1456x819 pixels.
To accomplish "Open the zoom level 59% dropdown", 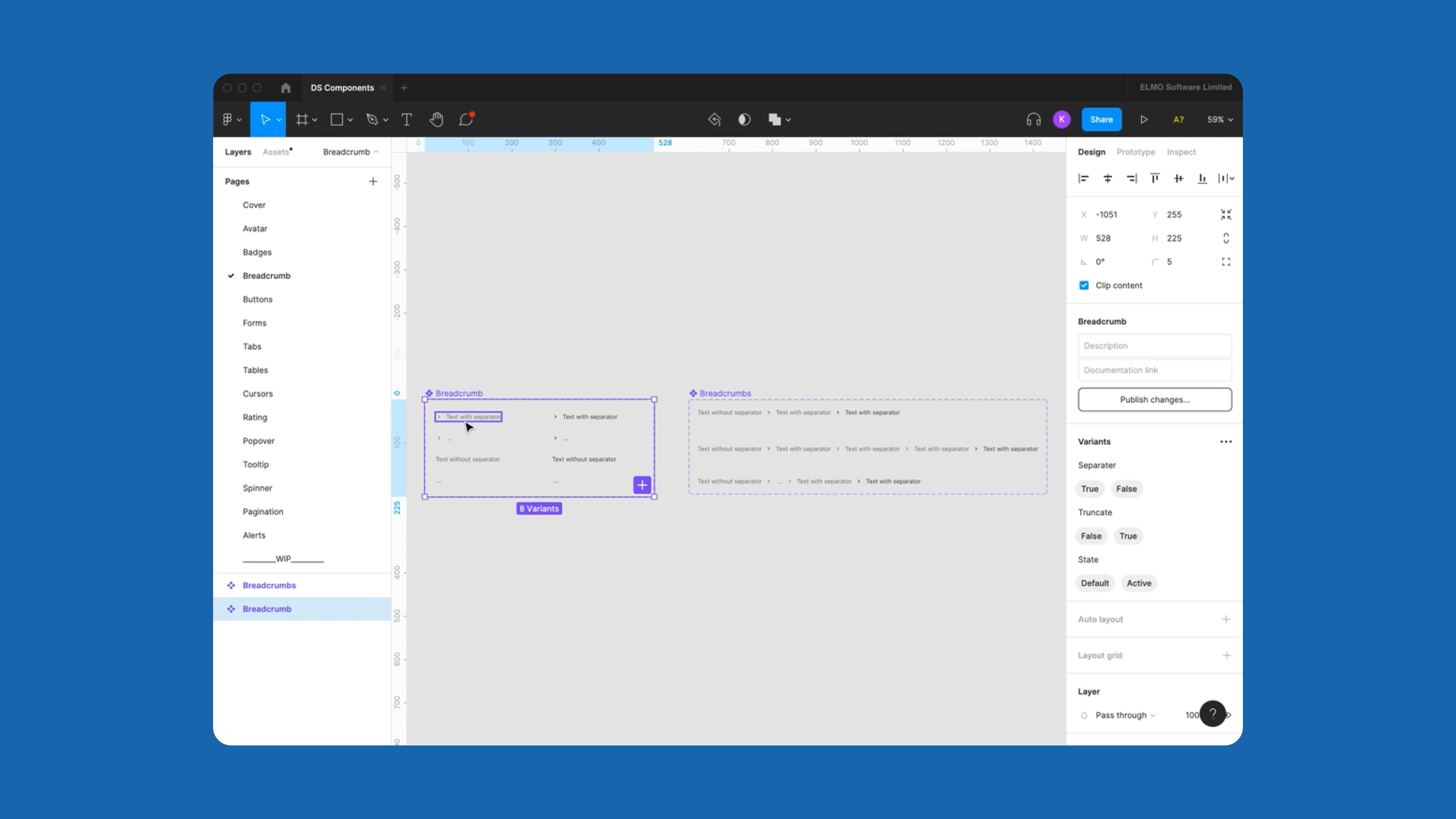I will [x=1220, y=119].
